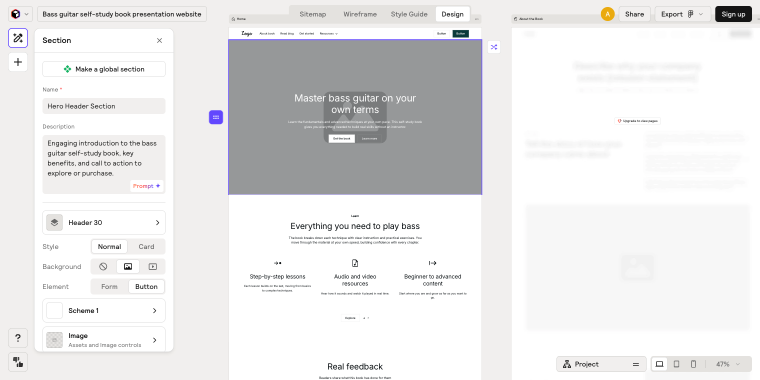Open the Header 30 component picker
Viewport: 760px width, 380px height.
pyautogui.click(x=104, y=222)
